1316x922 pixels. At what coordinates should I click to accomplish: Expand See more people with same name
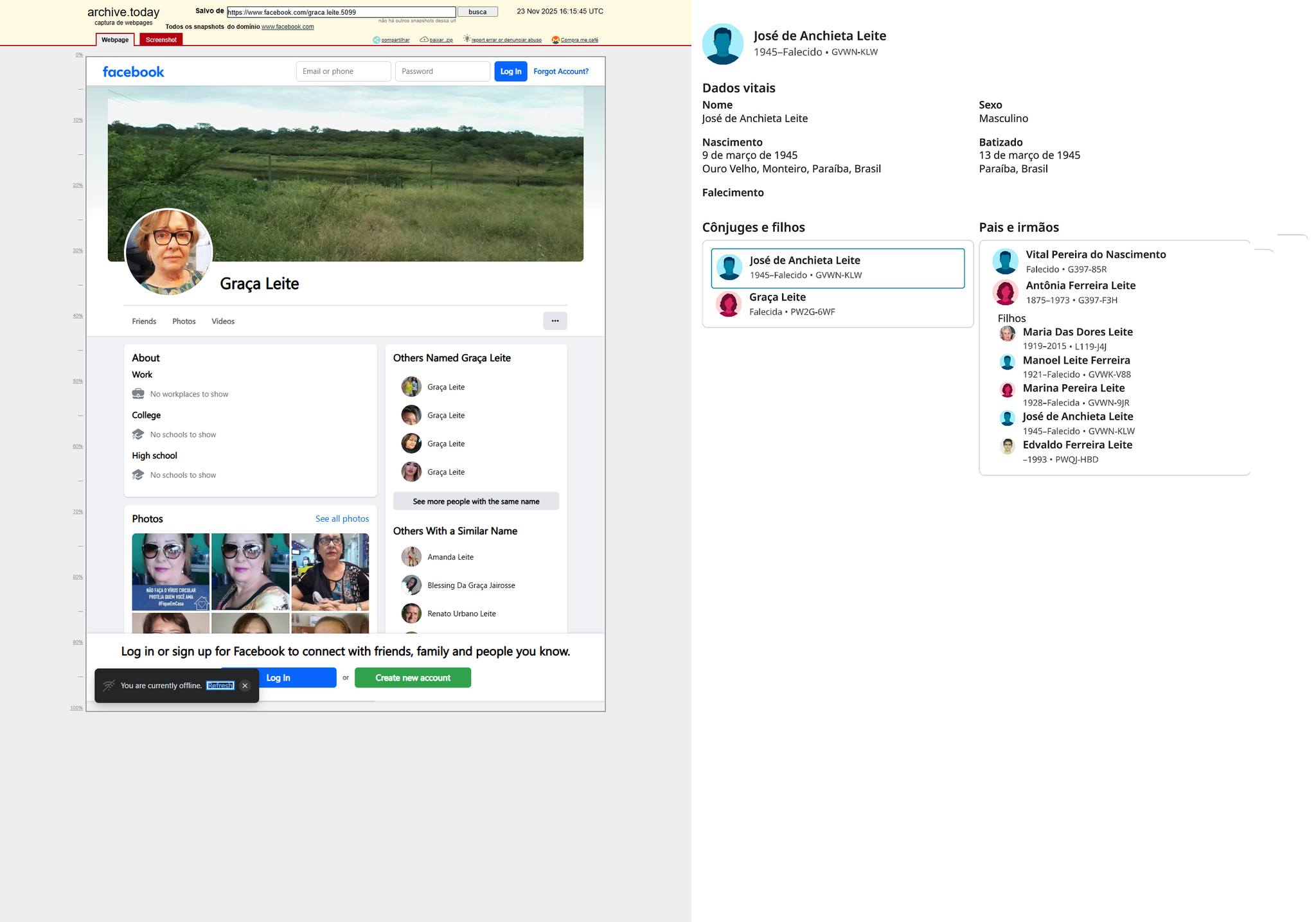click(x=476, y=501)
